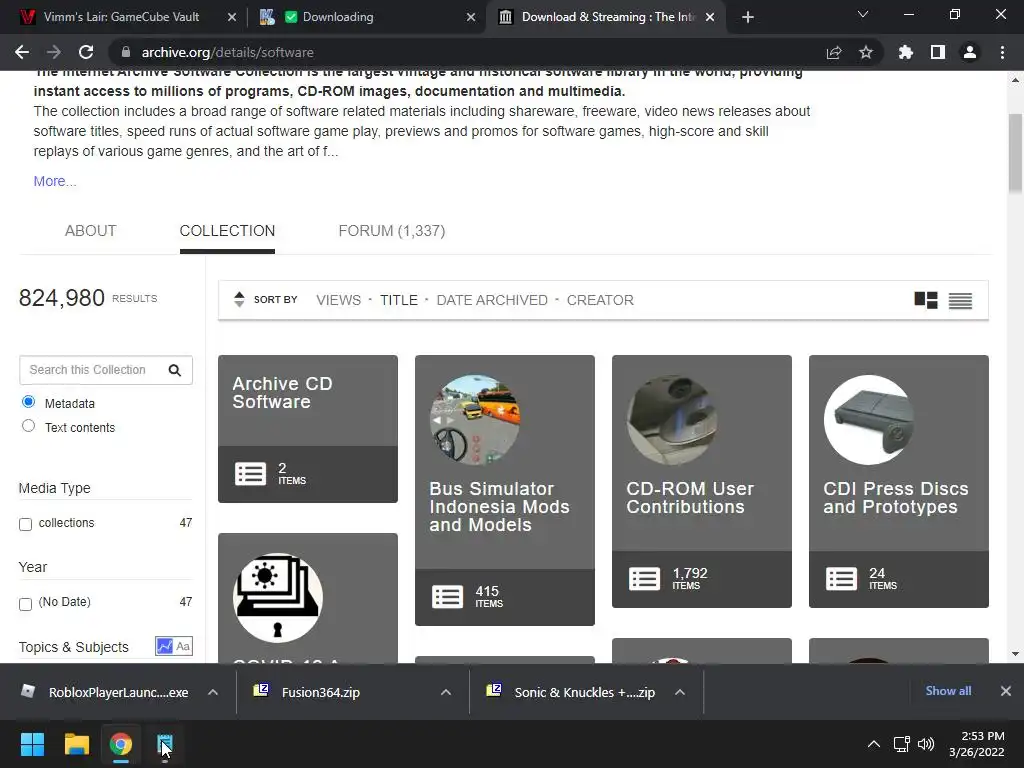1024x768 pixels.
Task: Check the (No Date) year filter
Action: coord(25,604)
